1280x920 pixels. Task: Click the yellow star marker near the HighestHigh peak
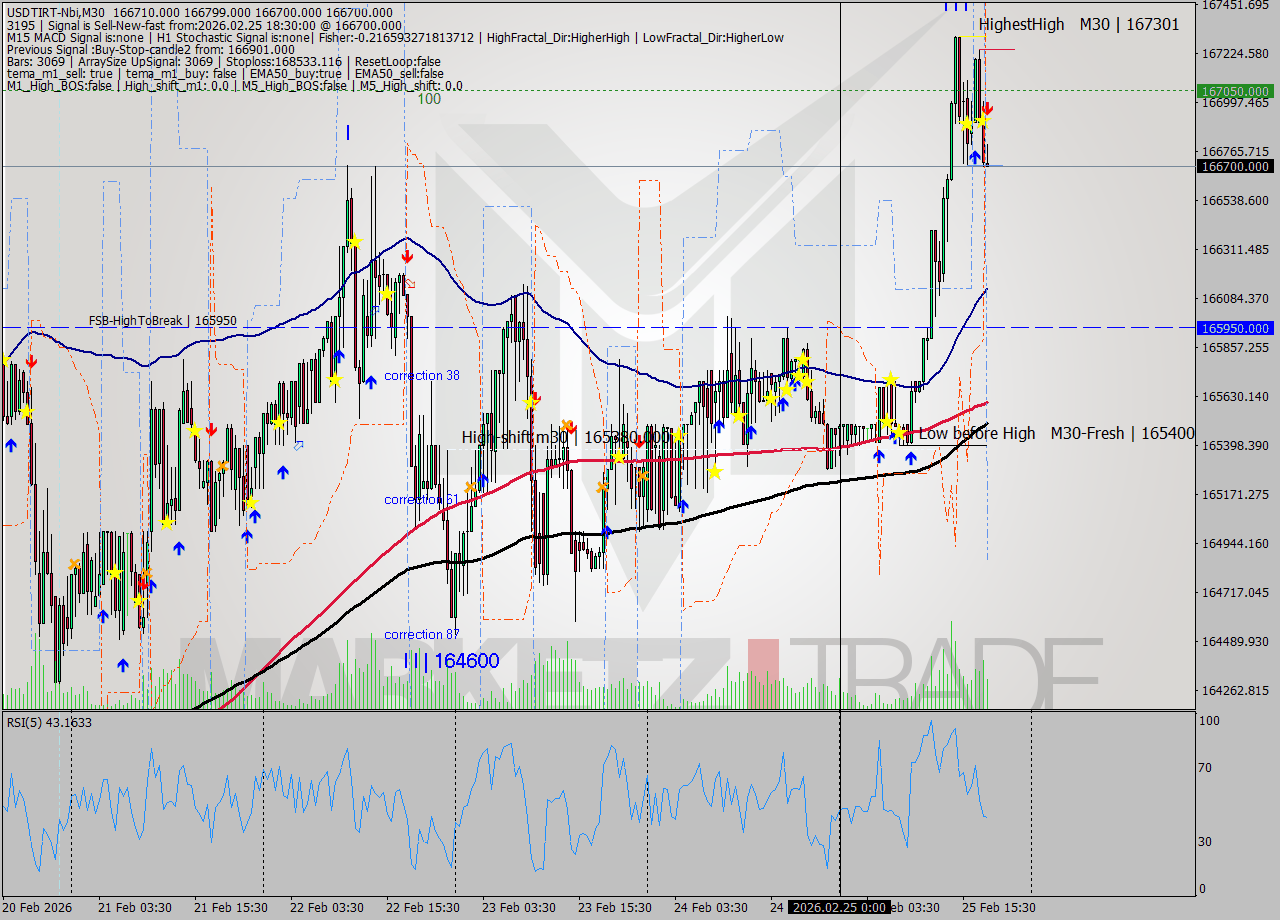pyautogui.click(x=982, y=121)
